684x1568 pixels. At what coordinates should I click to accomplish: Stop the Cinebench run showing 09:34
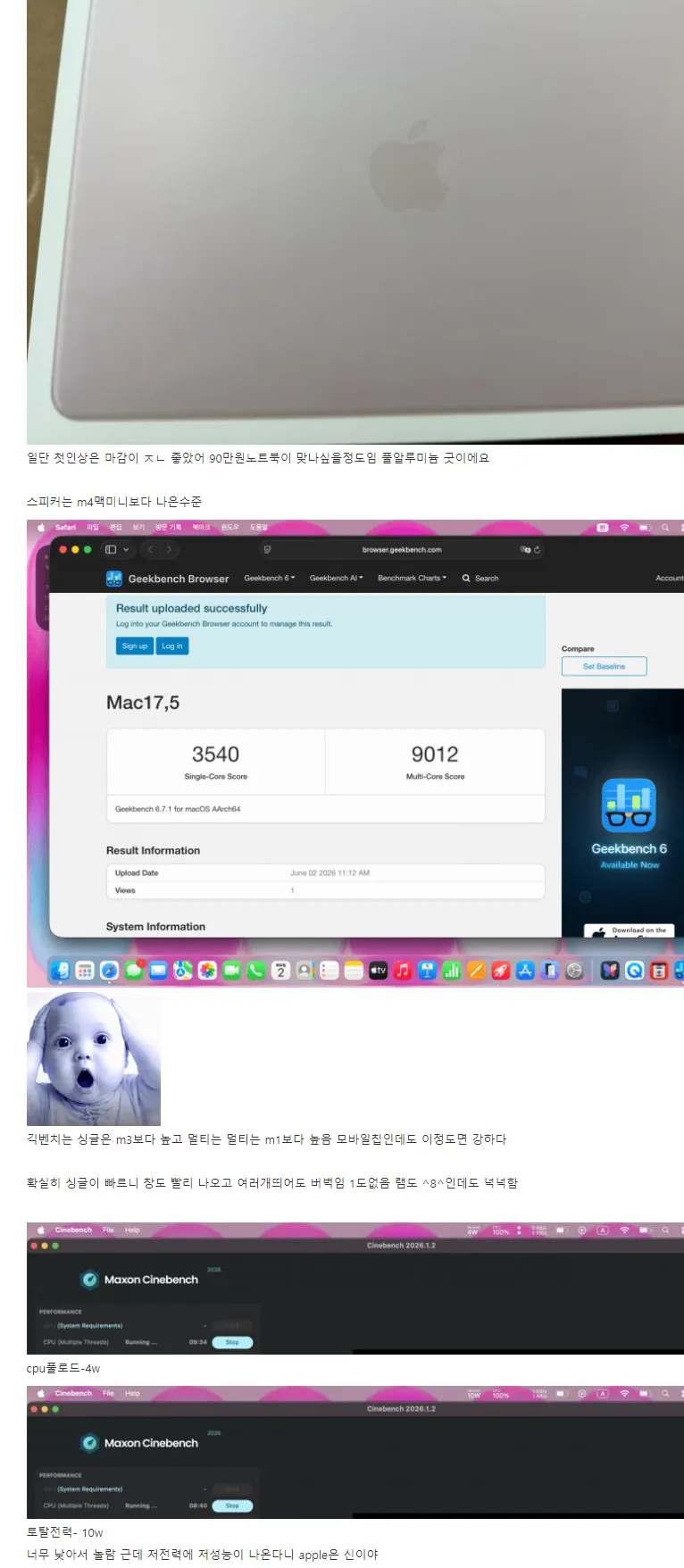point(232,1342)
